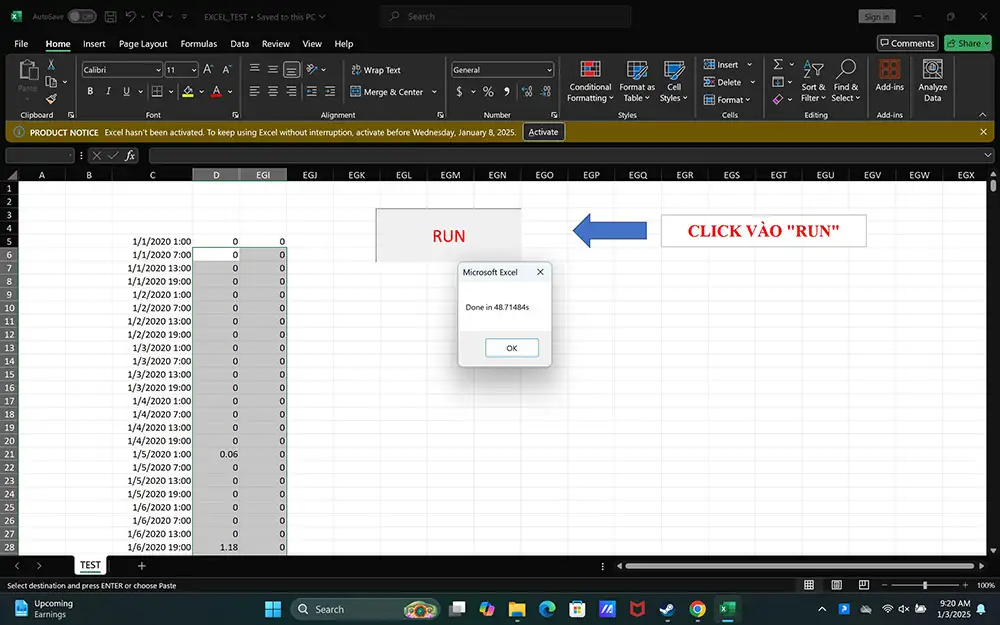Open the Calibri font name dropdown

121,70
